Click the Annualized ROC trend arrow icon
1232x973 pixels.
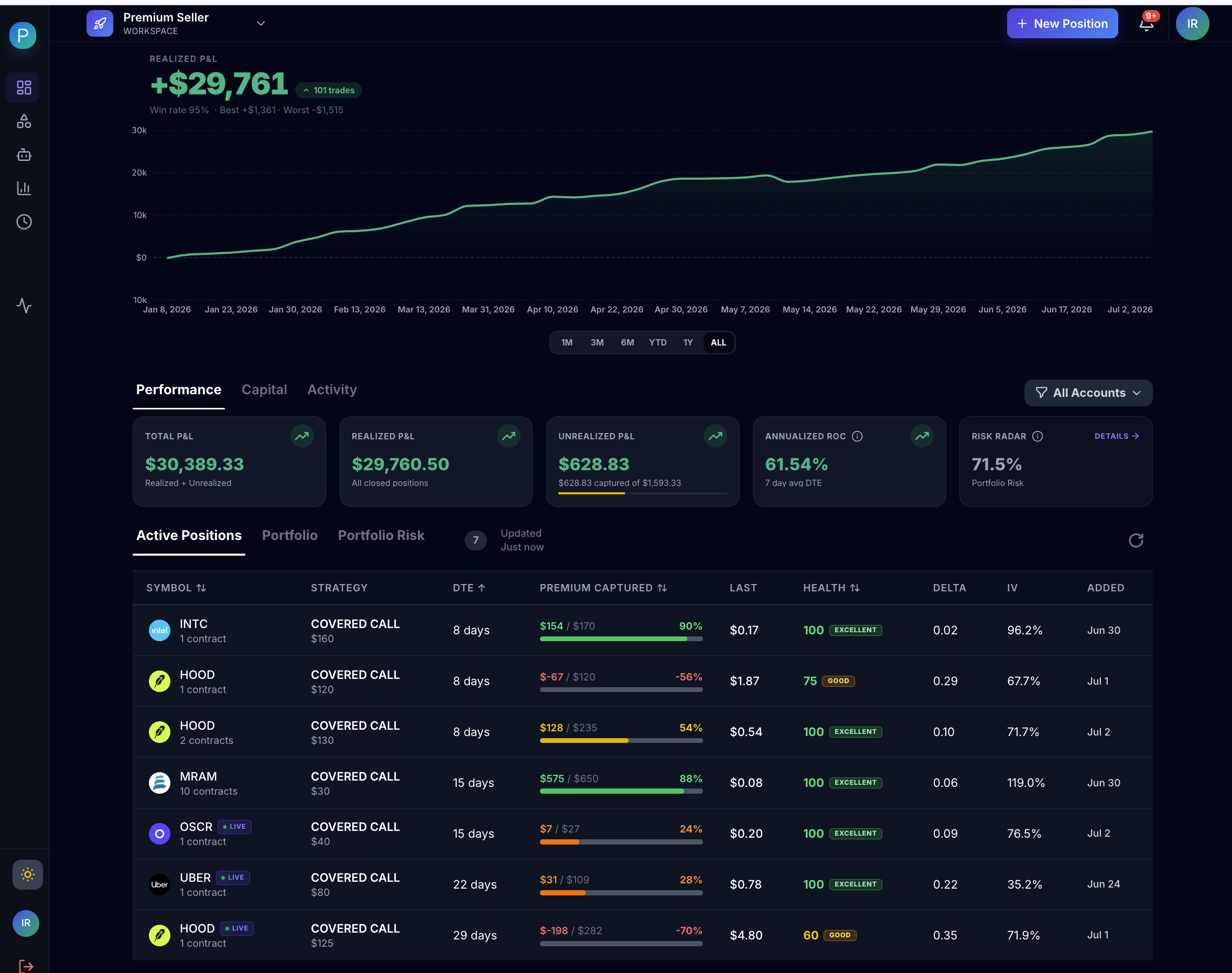[922, 436]
